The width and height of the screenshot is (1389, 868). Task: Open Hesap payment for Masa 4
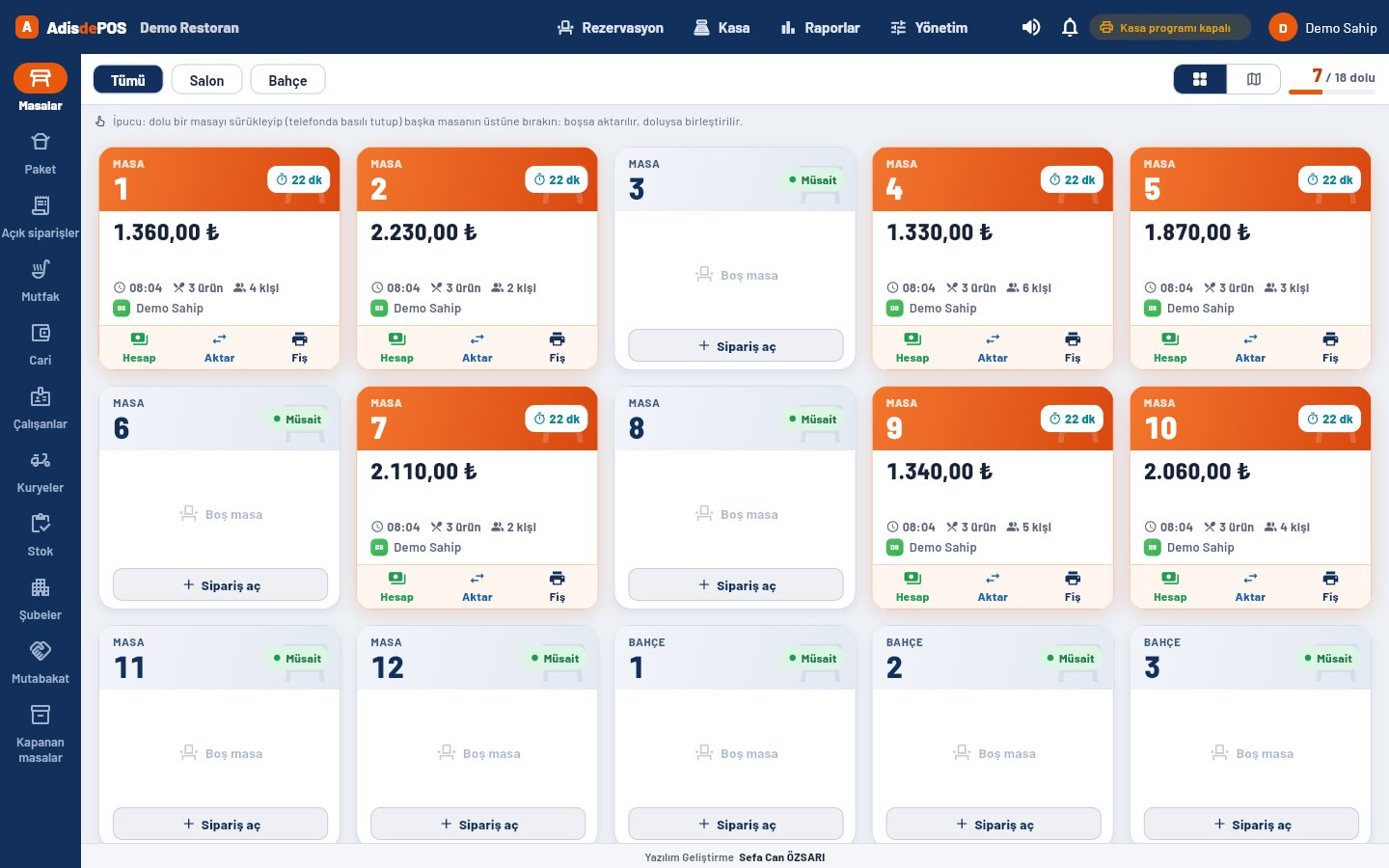(912, 347)
